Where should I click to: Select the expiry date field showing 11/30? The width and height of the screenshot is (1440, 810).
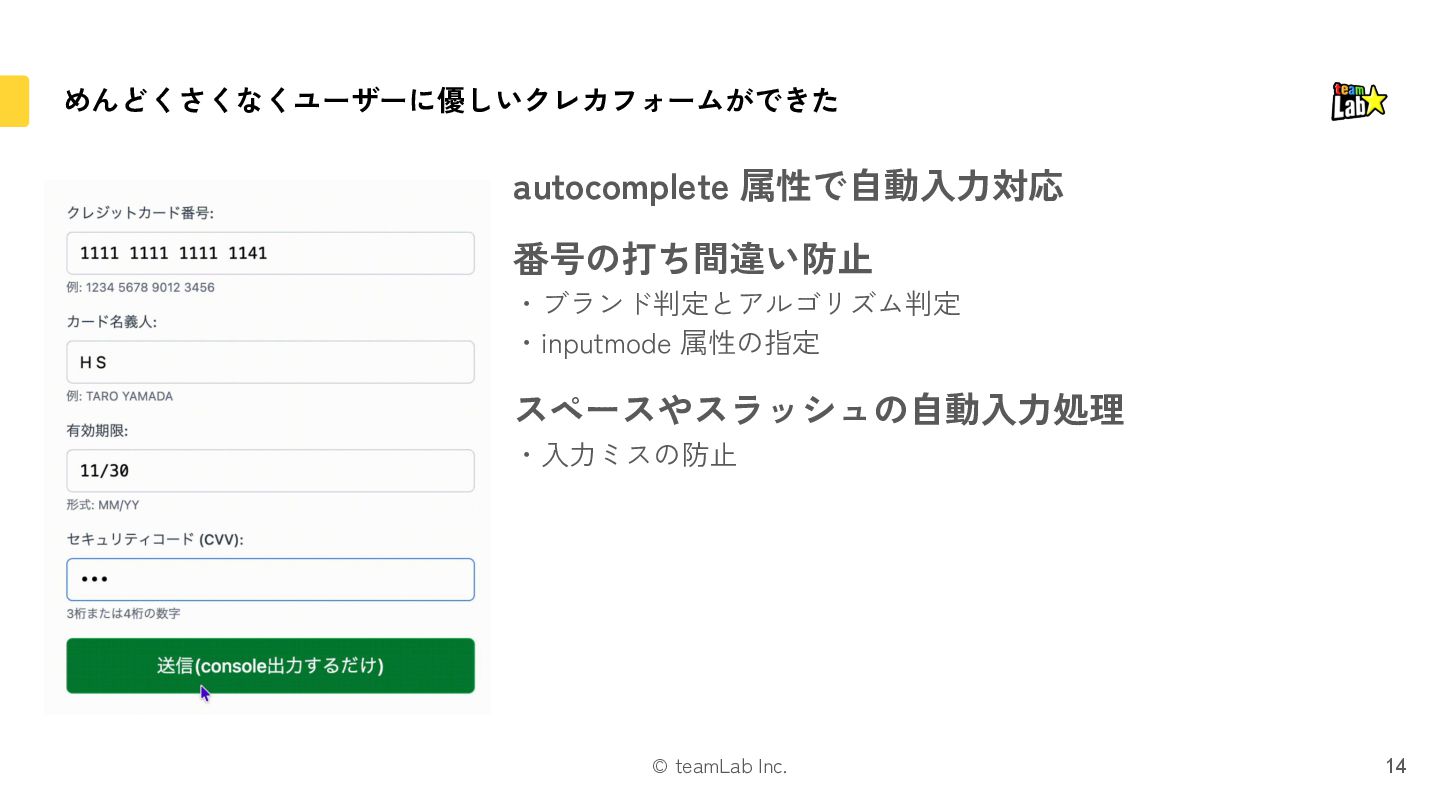270,470
